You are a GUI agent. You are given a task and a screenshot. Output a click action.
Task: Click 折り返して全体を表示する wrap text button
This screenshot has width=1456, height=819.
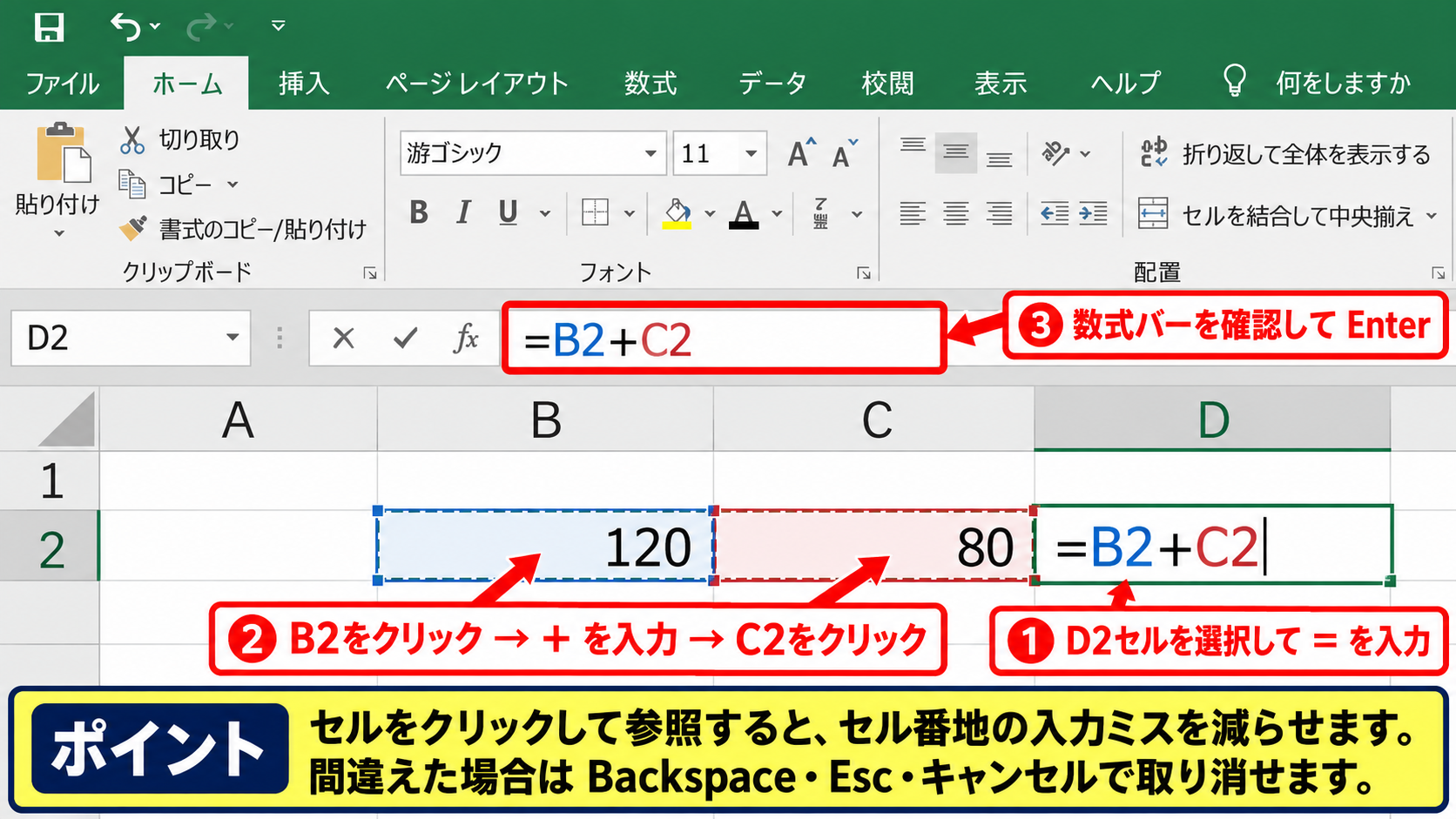click(1285, 154)
